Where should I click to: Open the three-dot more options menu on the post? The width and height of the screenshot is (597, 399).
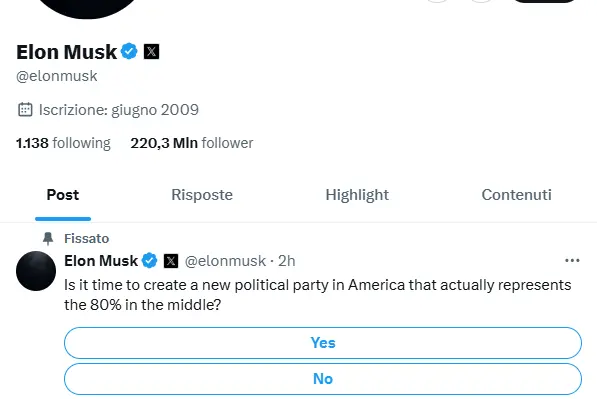(572, 260)
